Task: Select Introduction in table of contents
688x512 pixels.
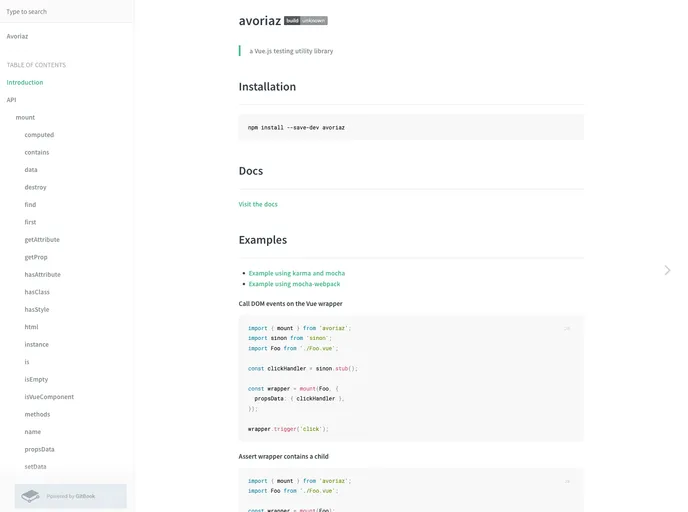Action: tap(25, 82)
